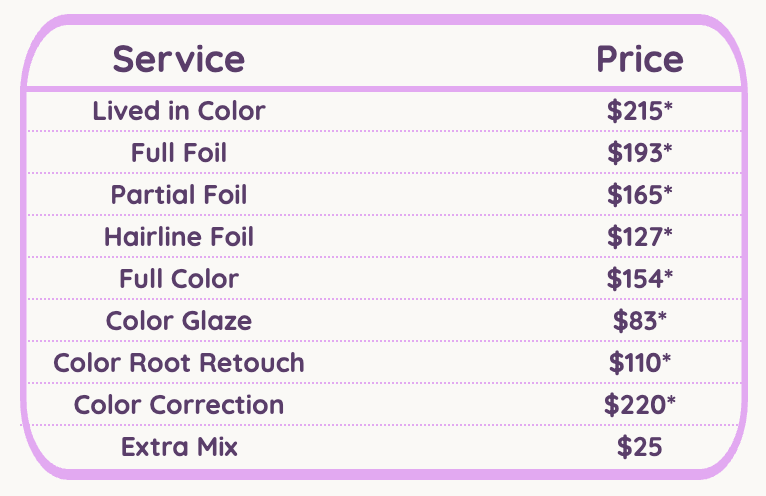This screenshot has height=496, width=766.
Task: Click the $215* price
Action: (639, 110)
